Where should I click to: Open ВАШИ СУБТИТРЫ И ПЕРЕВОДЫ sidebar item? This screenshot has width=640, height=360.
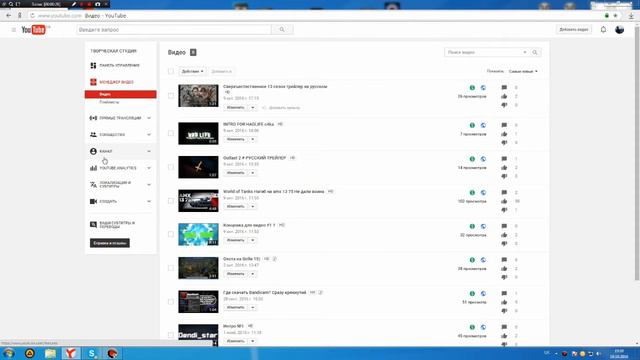116,224
